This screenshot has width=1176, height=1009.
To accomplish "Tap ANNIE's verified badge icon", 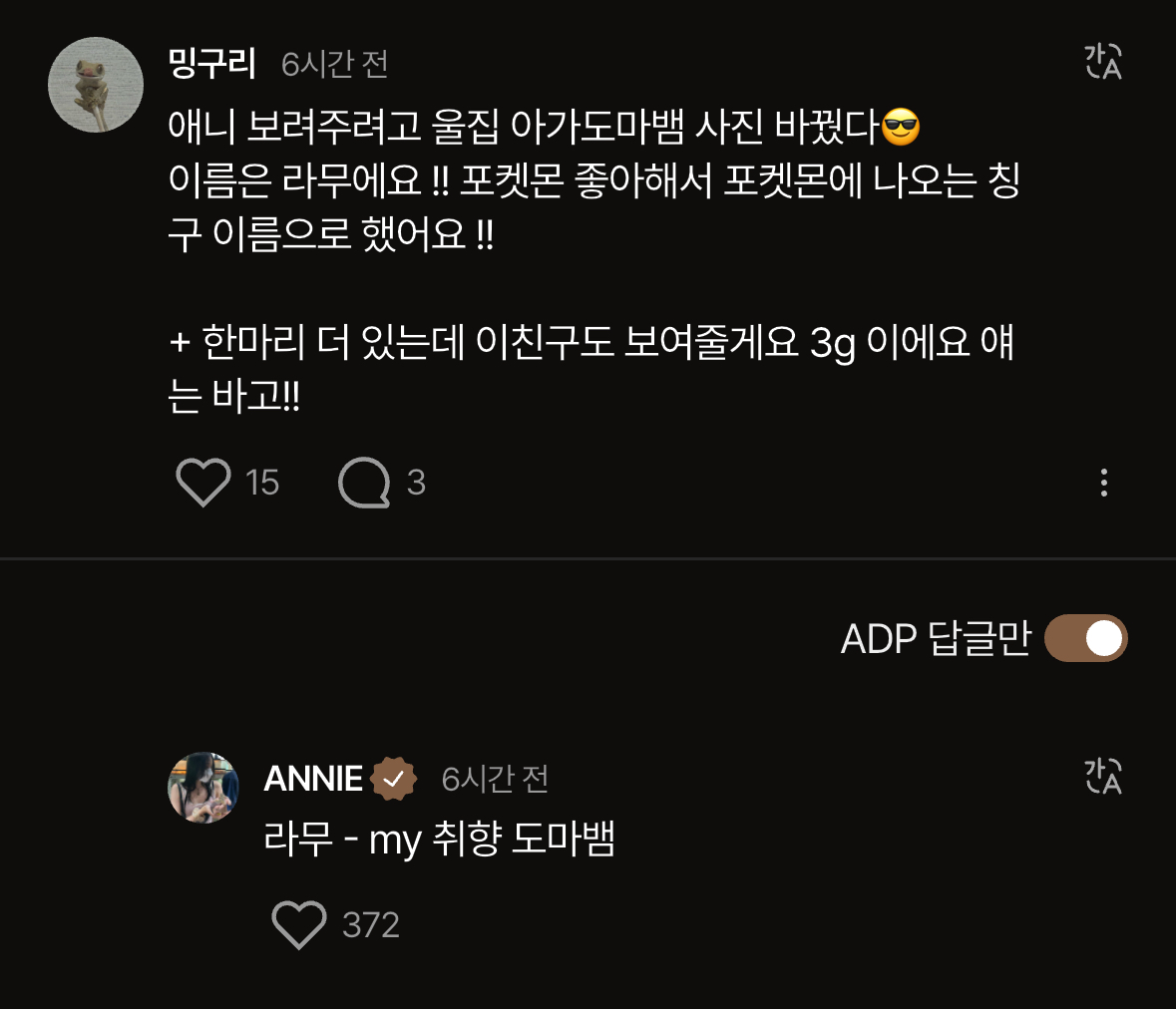I will click(394, 779).
